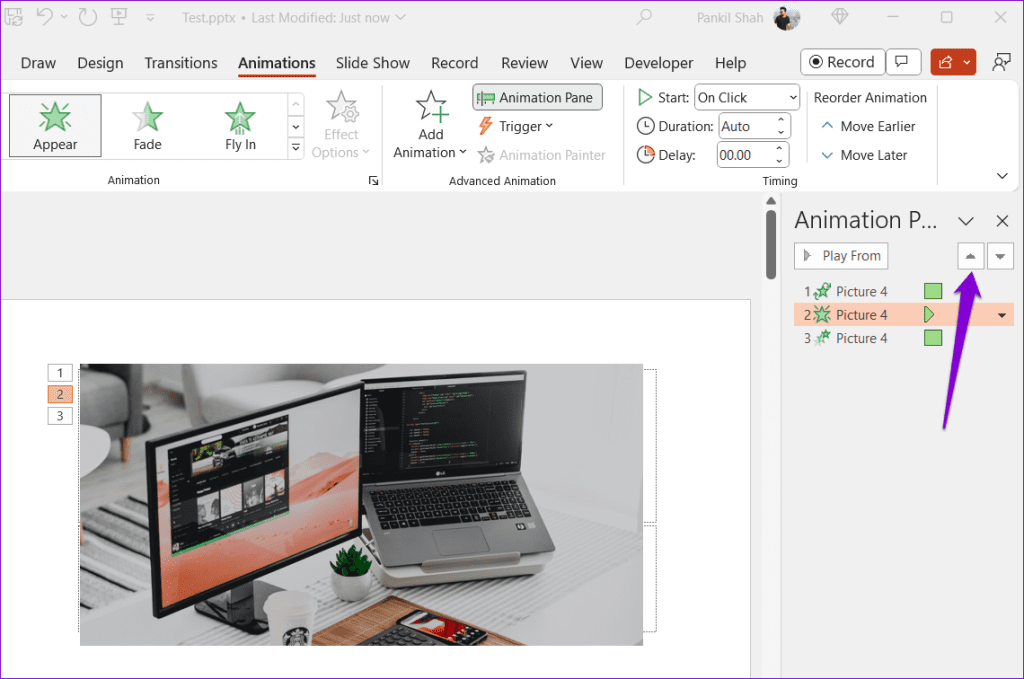Apply the Fly In animation
Image resolution: width=1024 pixels, height=679 pixels.
240,124
